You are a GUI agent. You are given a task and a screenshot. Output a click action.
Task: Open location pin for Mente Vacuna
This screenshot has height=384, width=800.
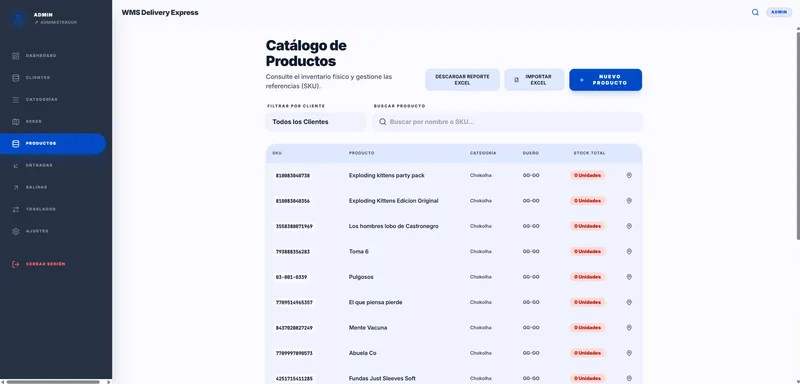(x=629, y=327)
